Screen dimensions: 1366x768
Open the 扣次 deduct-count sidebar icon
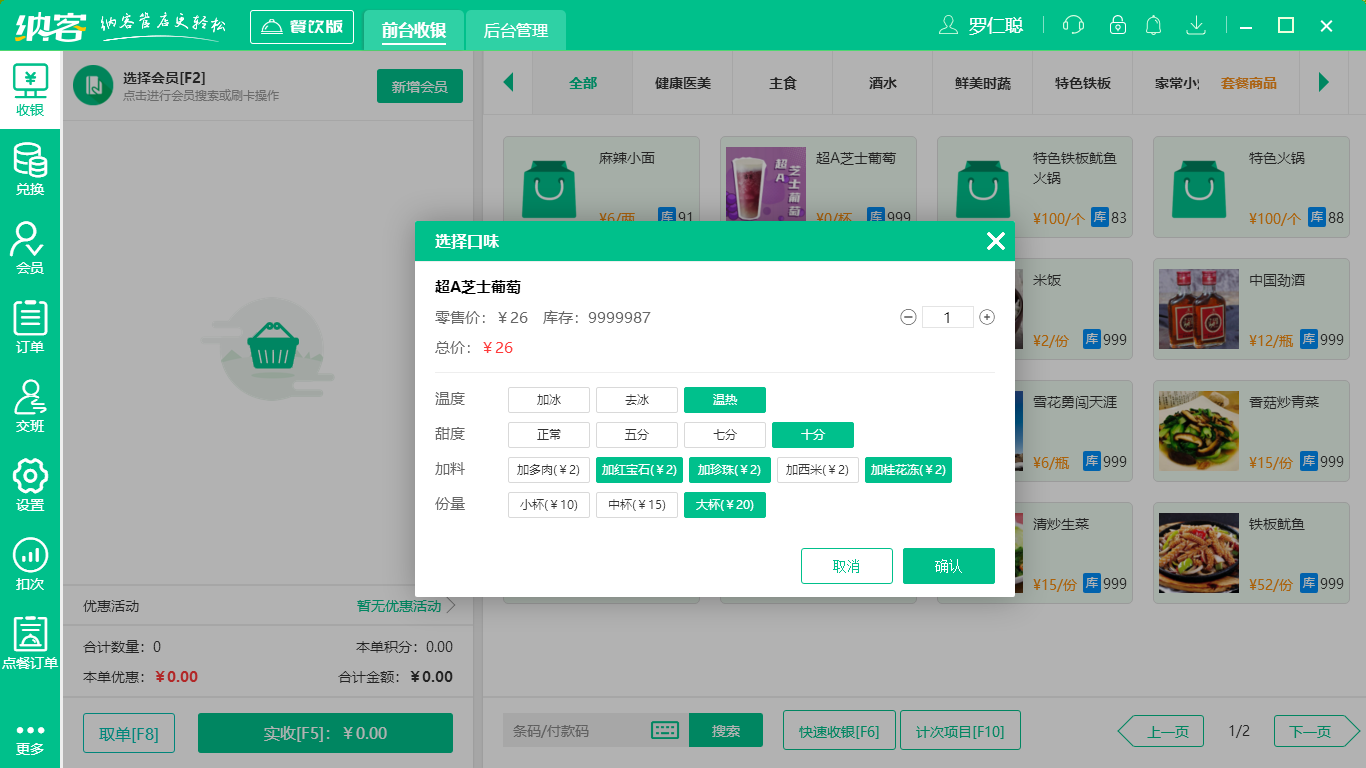(x=30, y=565)
